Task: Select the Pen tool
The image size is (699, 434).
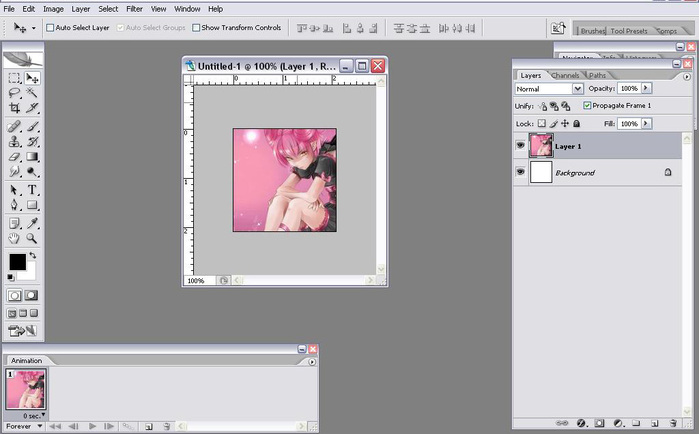Action: (14, 205)
